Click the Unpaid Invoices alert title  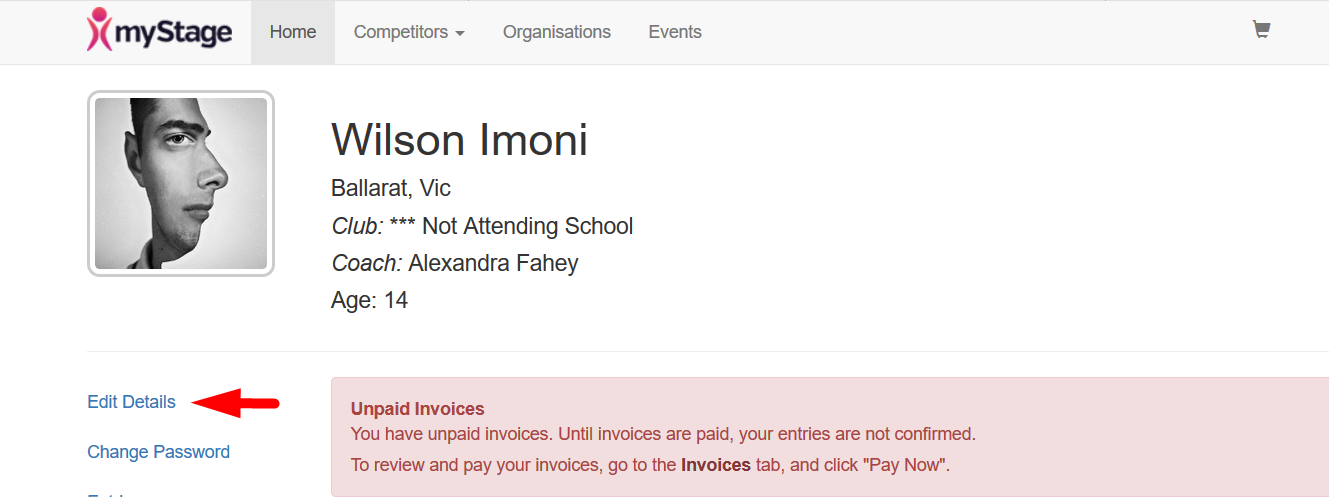(417, 409)
